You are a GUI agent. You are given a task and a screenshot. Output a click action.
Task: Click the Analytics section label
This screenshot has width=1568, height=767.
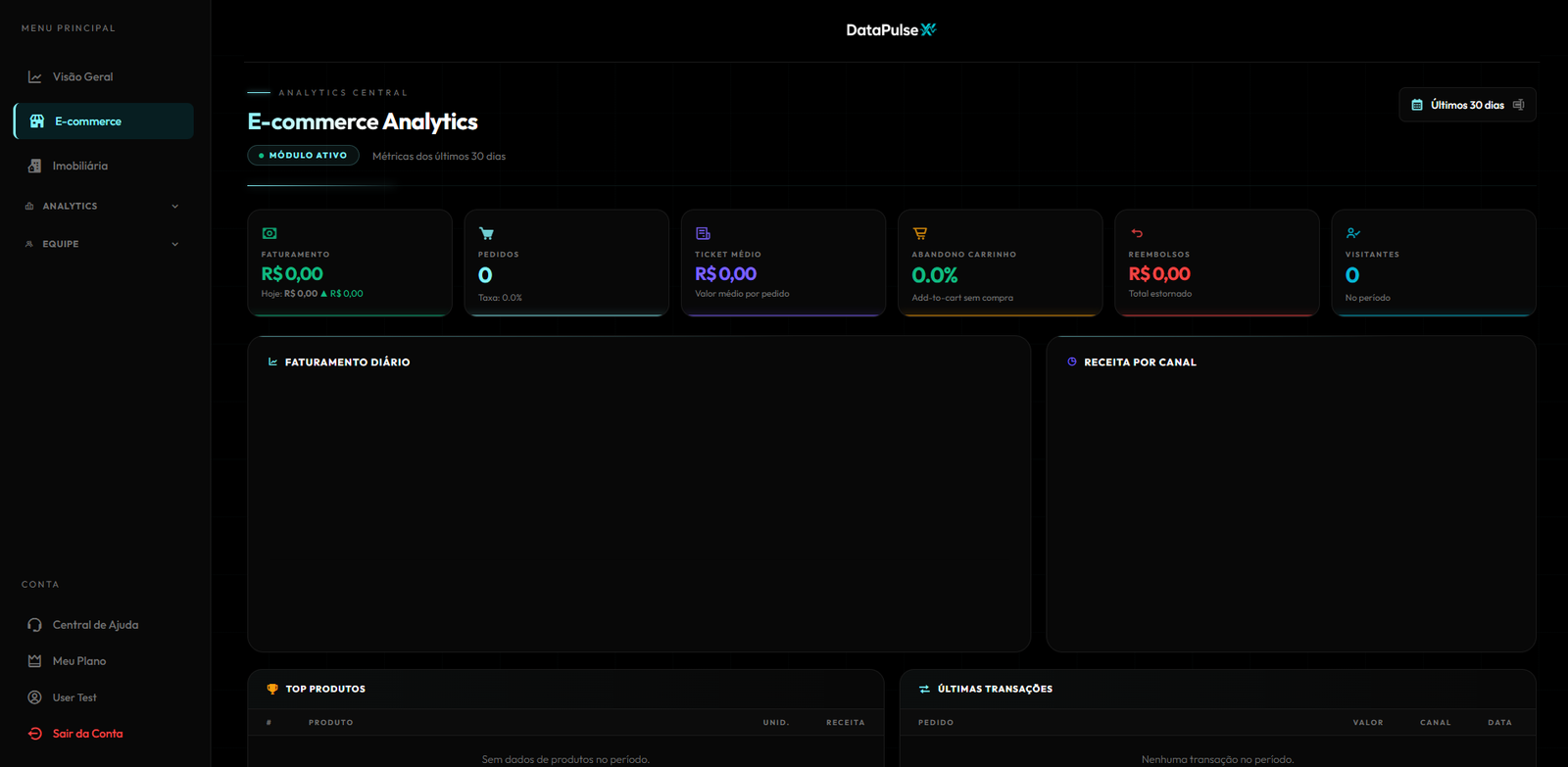[70, 206]
